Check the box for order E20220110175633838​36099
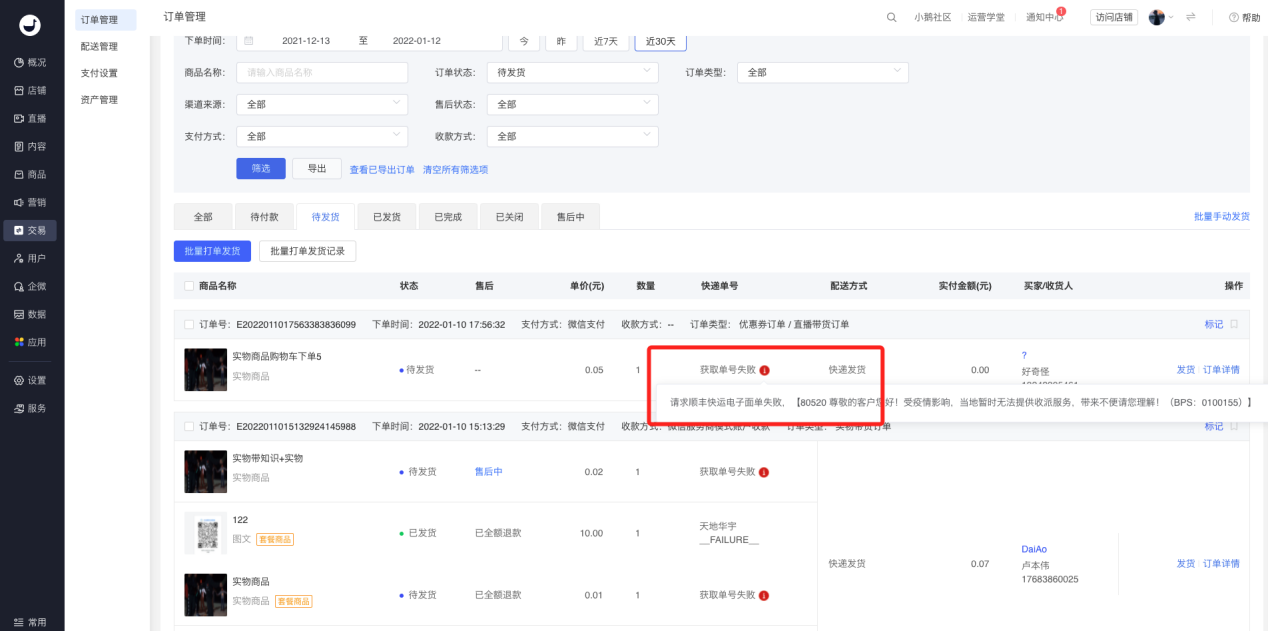This screenshot has height=631, width=1268. [189, 324]
